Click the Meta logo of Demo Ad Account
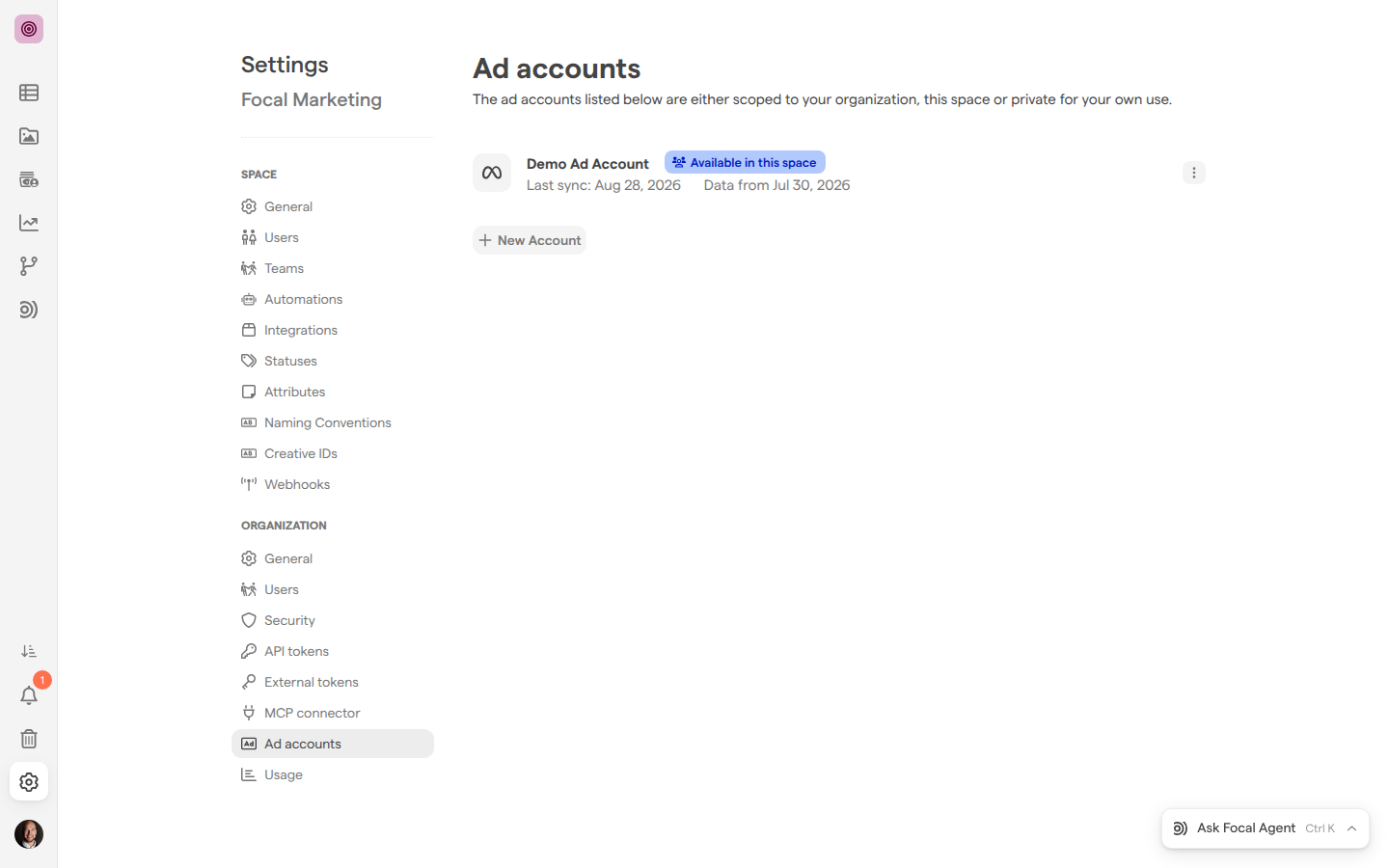This screenshot has width=1389, height=868. click(492, 173)
